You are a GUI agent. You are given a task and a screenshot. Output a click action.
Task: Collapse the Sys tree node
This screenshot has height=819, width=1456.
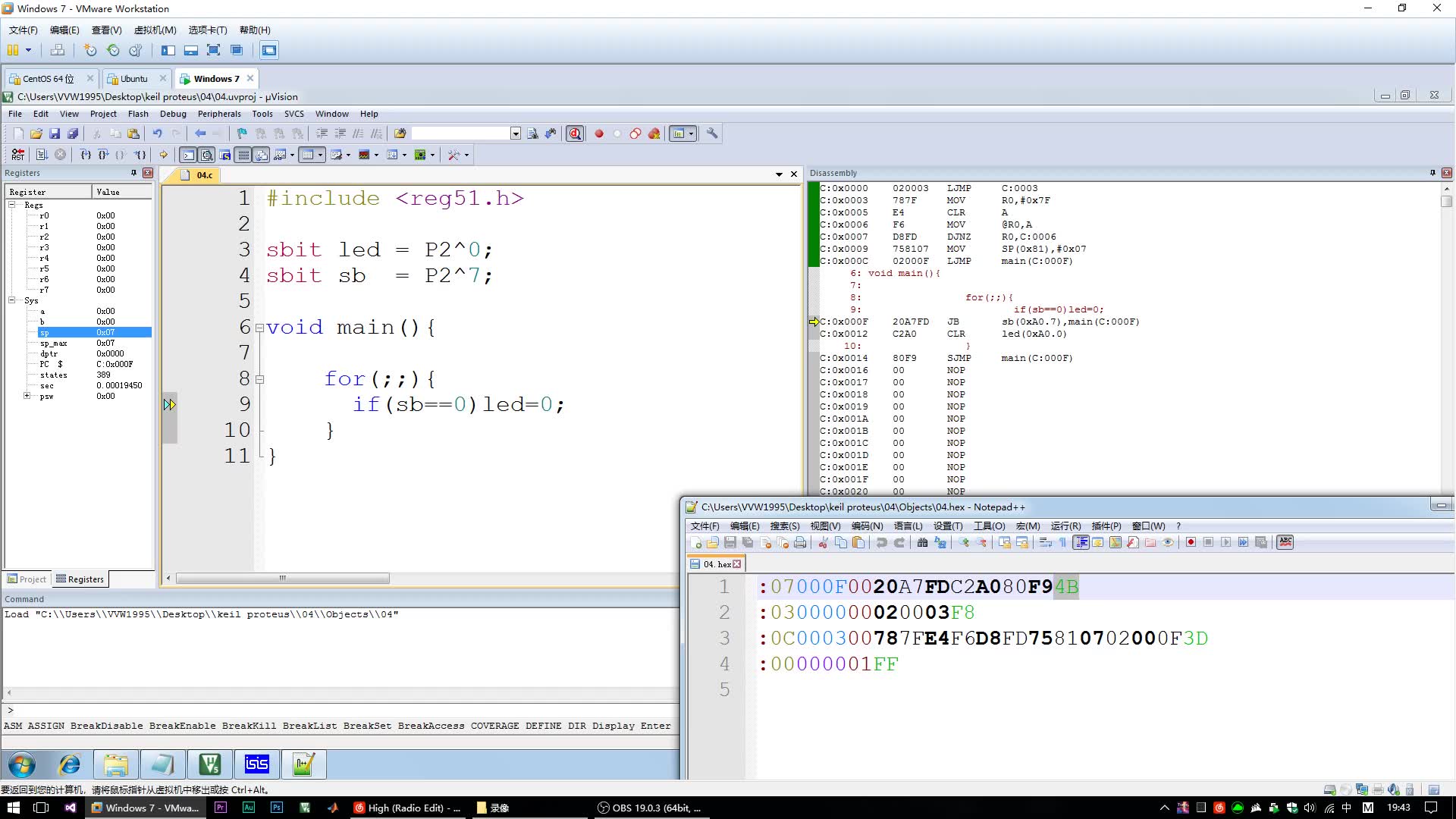pyautogui.click(x=12, y=300)
